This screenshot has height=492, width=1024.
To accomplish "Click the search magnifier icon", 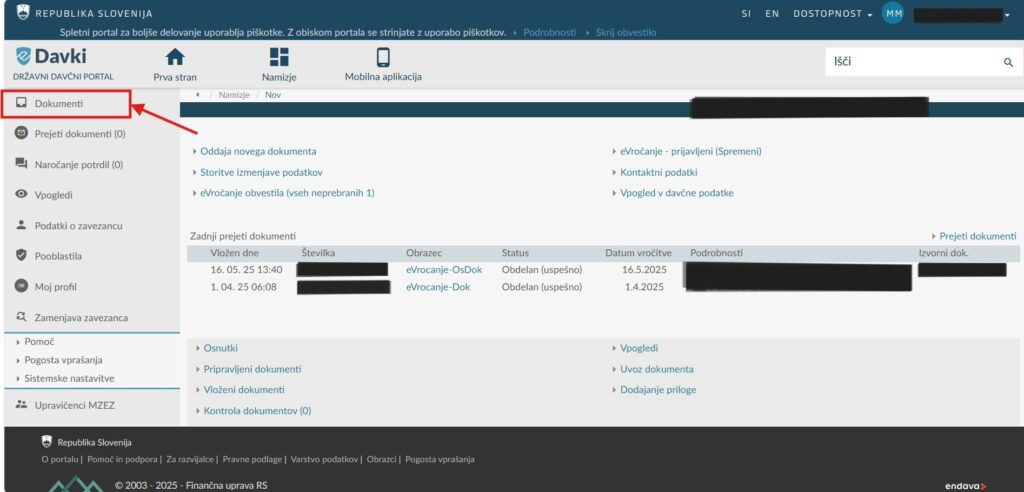I will (1008, 62).
